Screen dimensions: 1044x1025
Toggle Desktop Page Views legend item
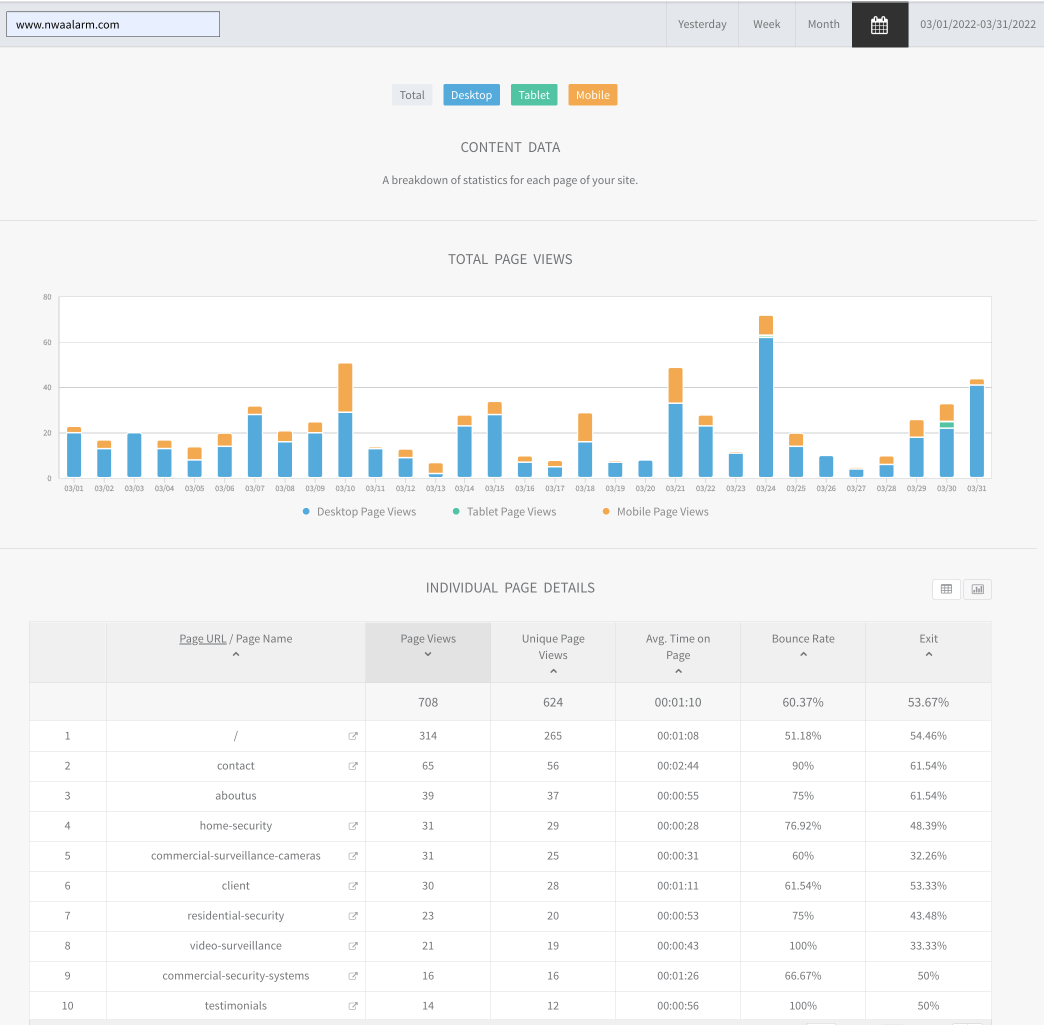pyautogui.click(x=359, y=512)
